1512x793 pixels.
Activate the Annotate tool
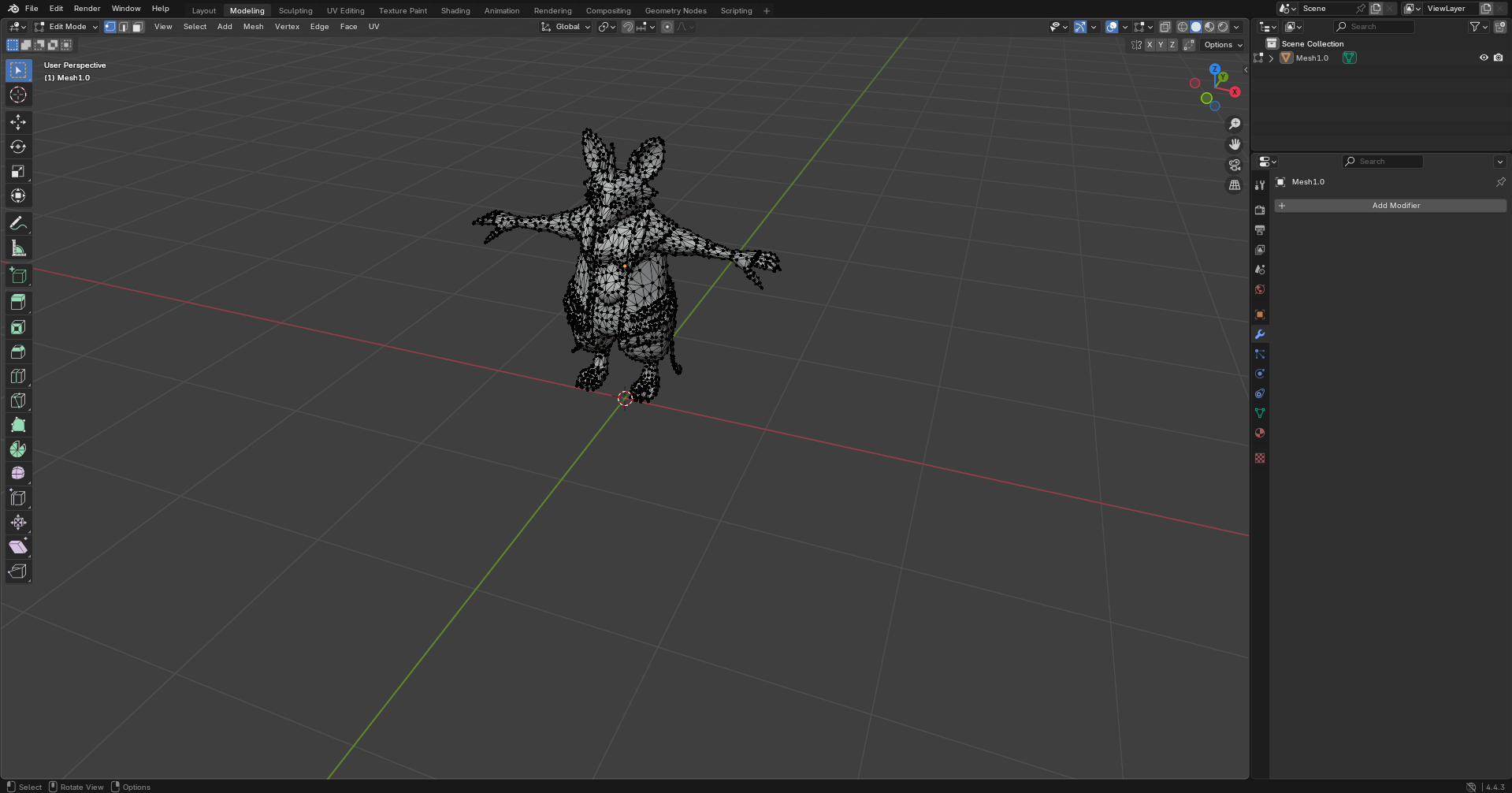click(x=18, y=224)
